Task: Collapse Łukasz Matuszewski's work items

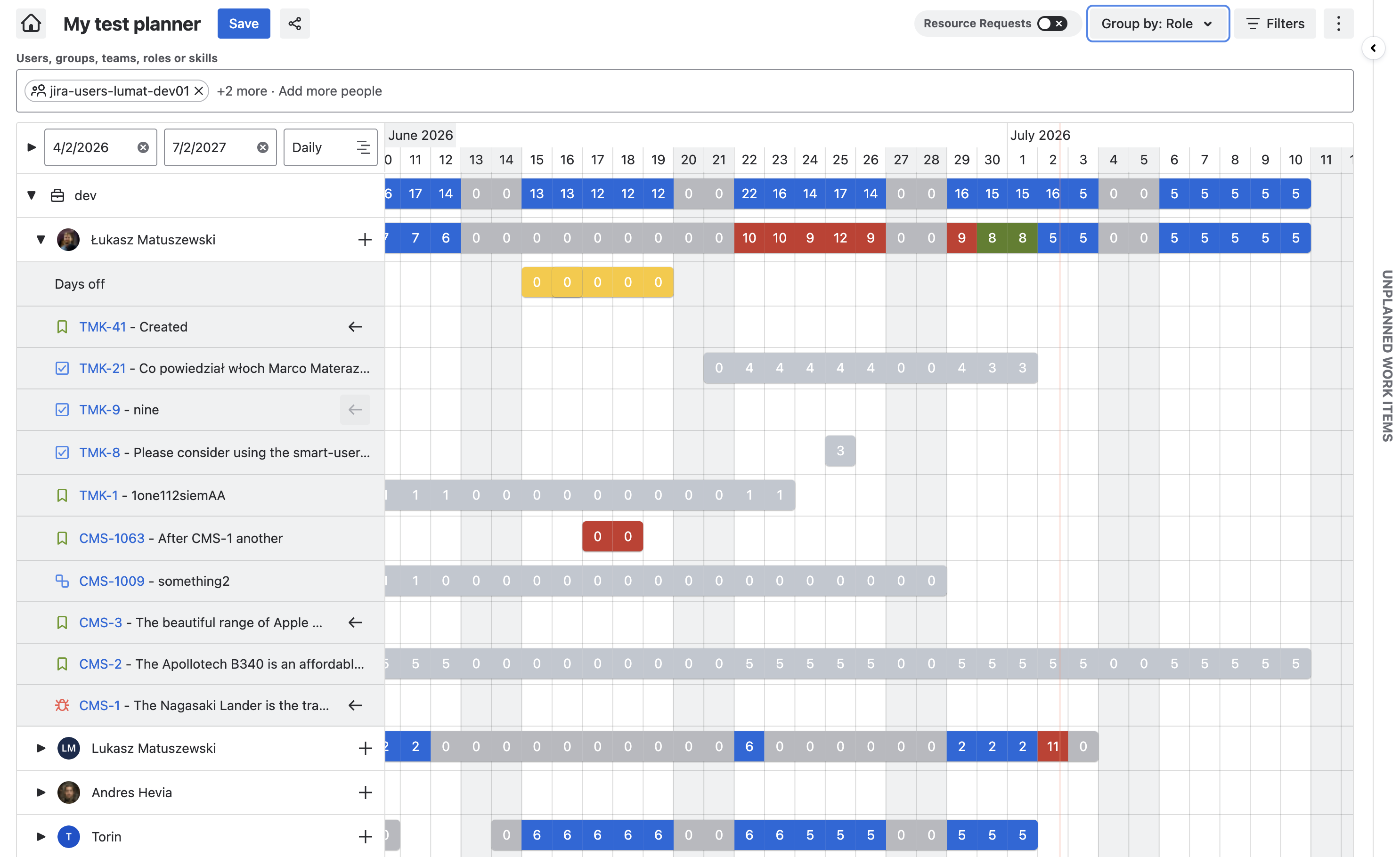Action: click(x=41, y=240)
